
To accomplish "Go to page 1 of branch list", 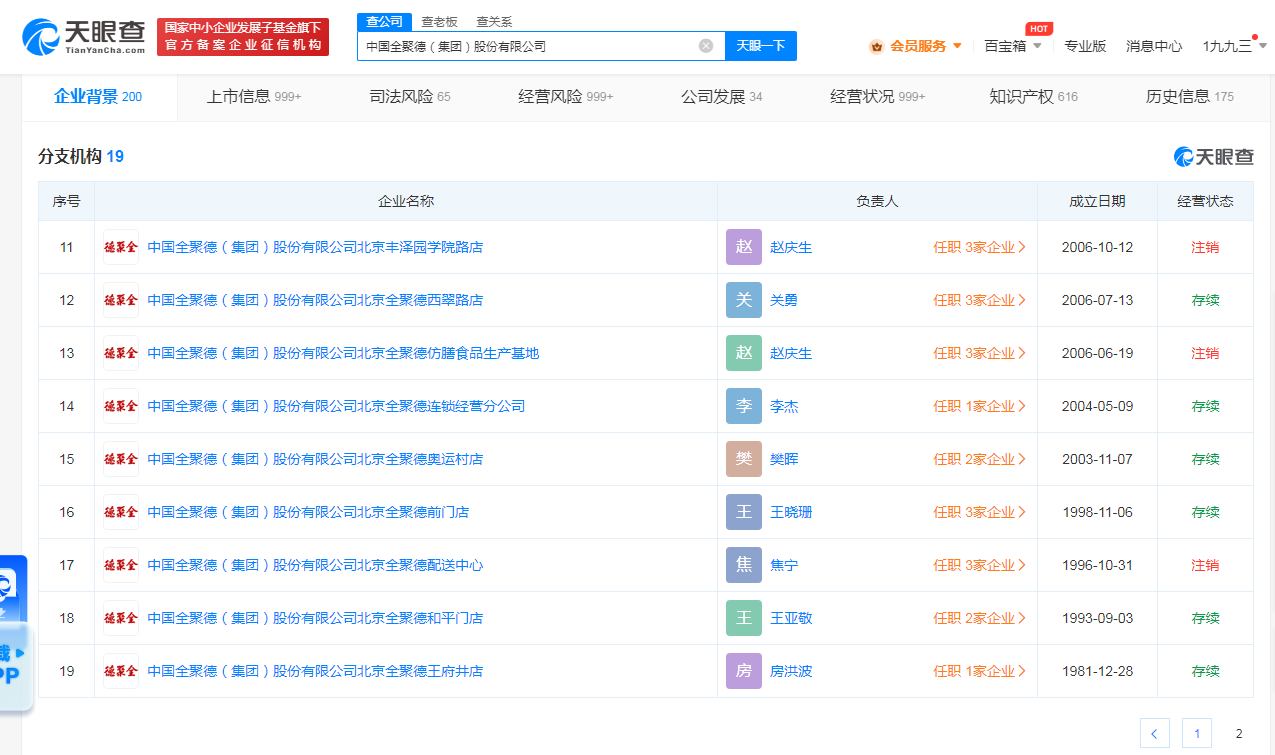I will pos(1197,733).
